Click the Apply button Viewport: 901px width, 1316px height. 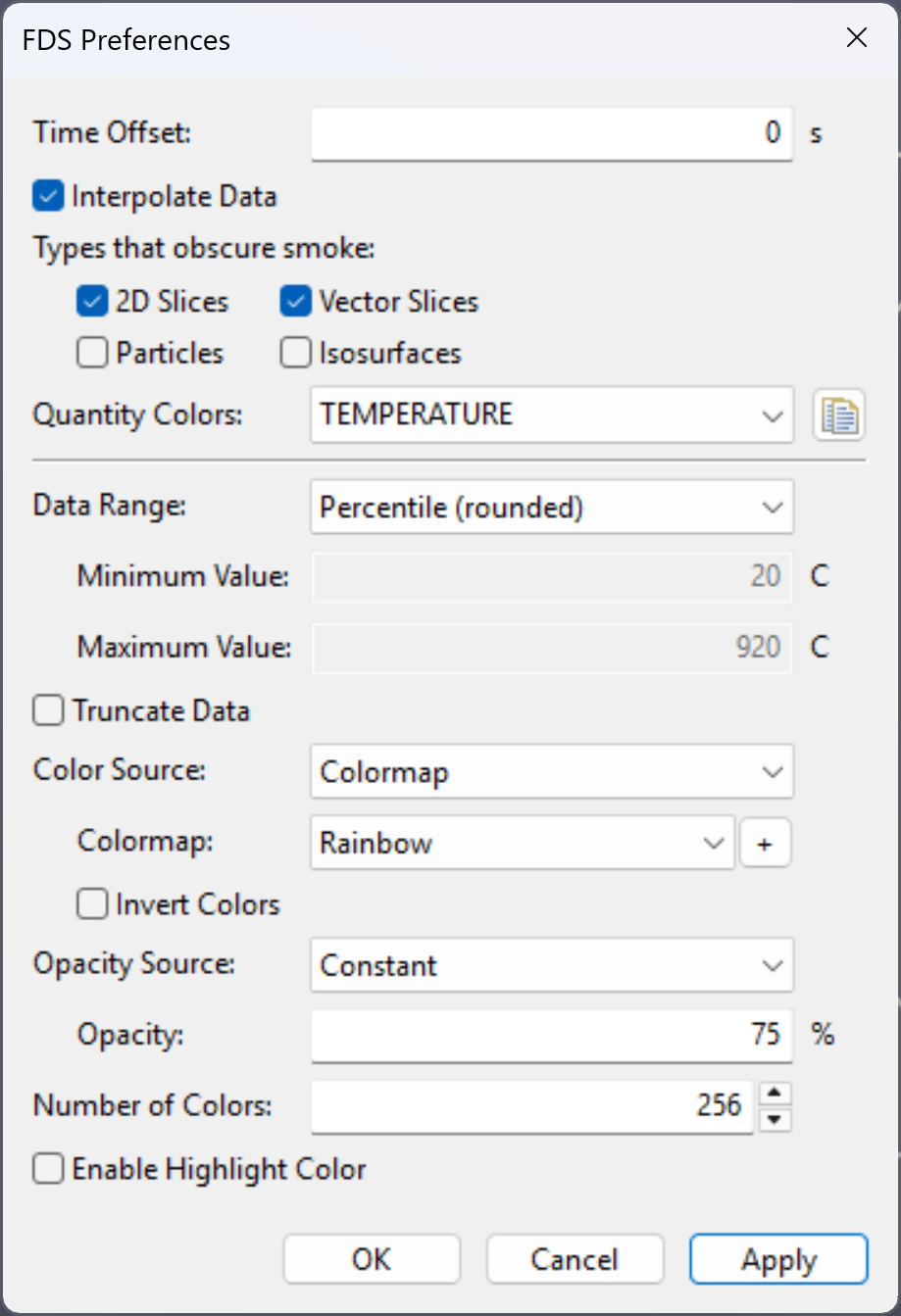coord(778,1259)
